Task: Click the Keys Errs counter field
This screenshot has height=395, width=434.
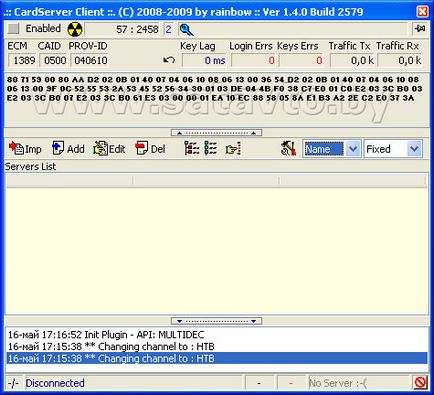Action: (301, 60)
